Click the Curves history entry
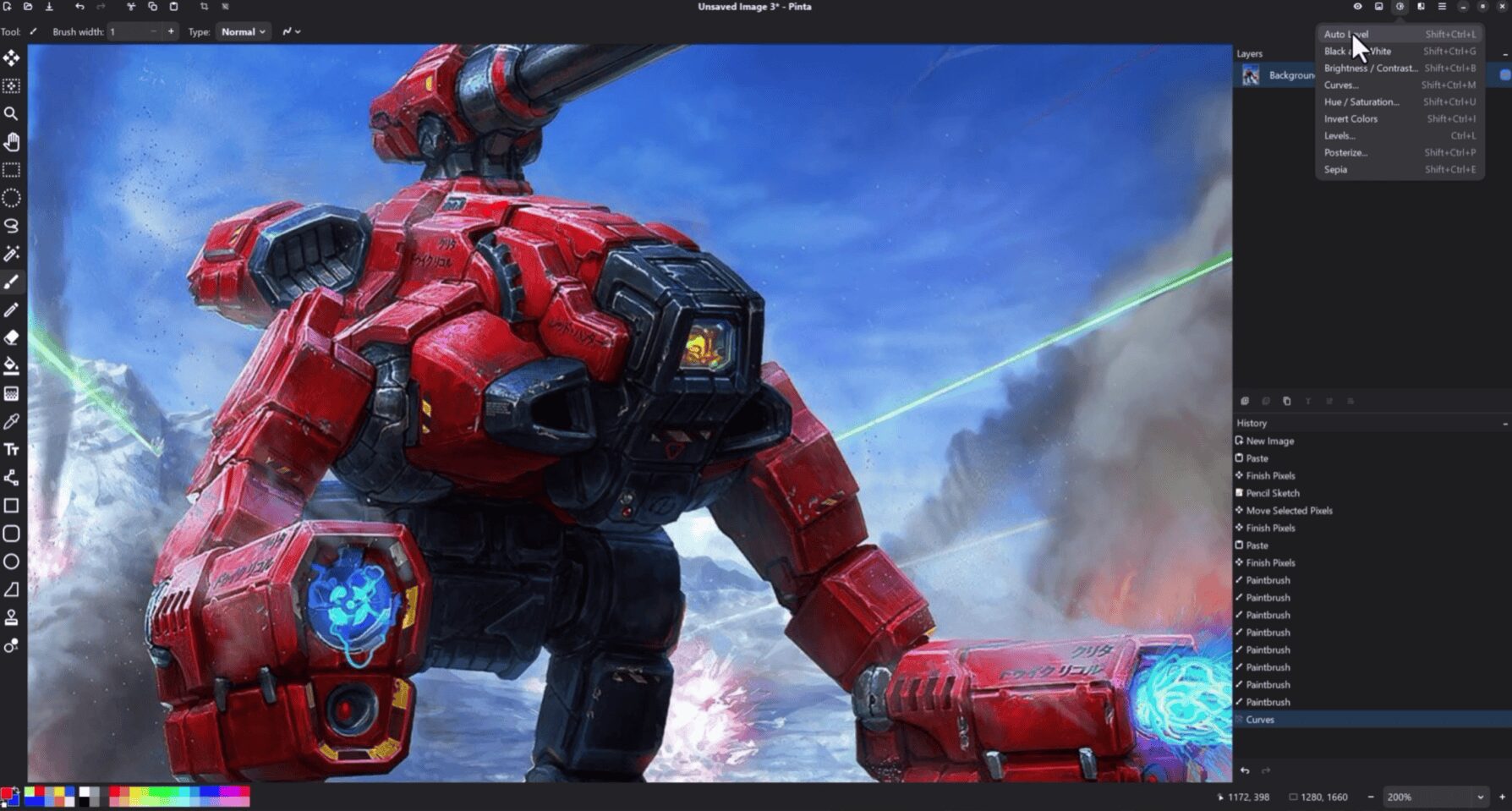The height and width of the screenshot is (811, 1512). point(1372,720)
